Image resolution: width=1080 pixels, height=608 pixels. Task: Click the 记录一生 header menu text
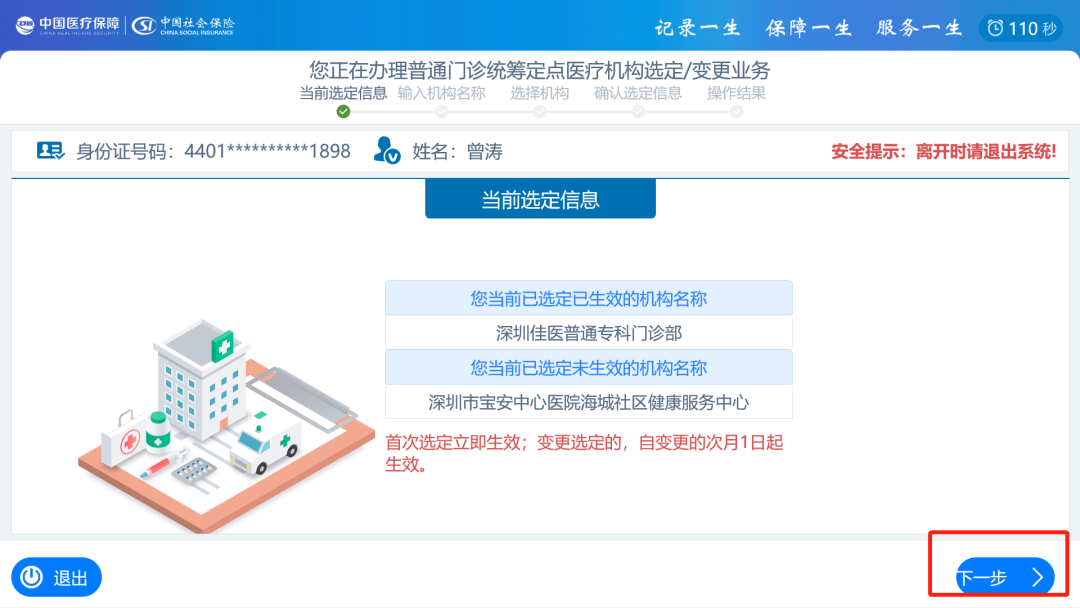point(697,27)
